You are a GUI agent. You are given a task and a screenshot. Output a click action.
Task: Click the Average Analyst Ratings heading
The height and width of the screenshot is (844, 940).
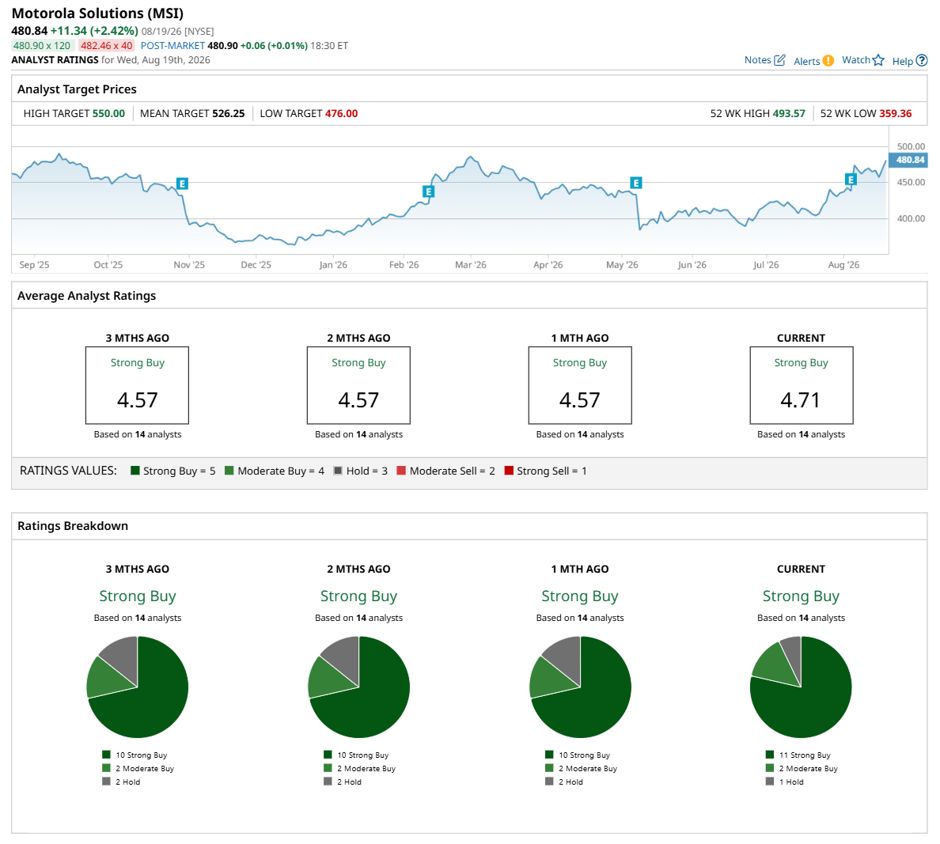[86, 296]
